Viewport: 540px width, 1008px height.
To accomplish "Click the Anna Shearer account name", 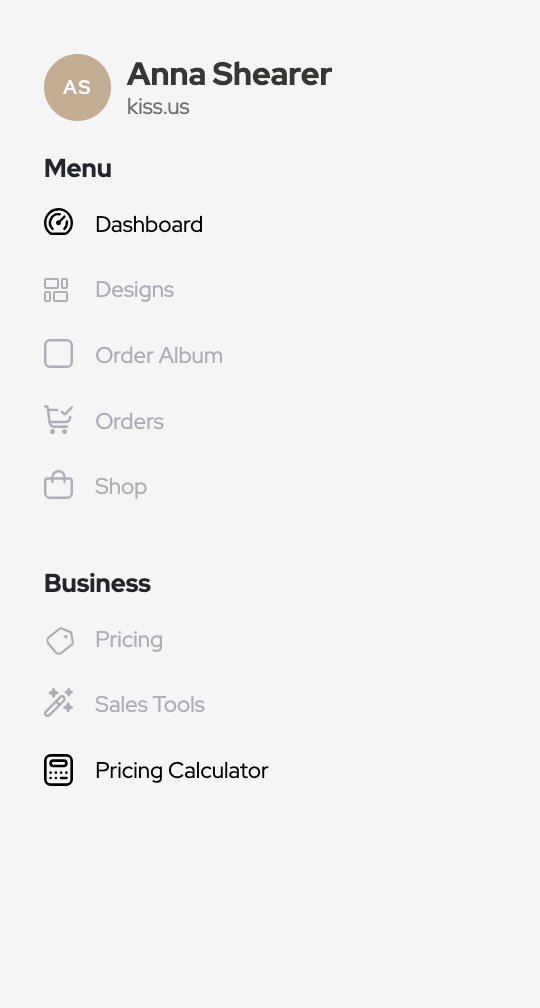I will coord(229,74).
